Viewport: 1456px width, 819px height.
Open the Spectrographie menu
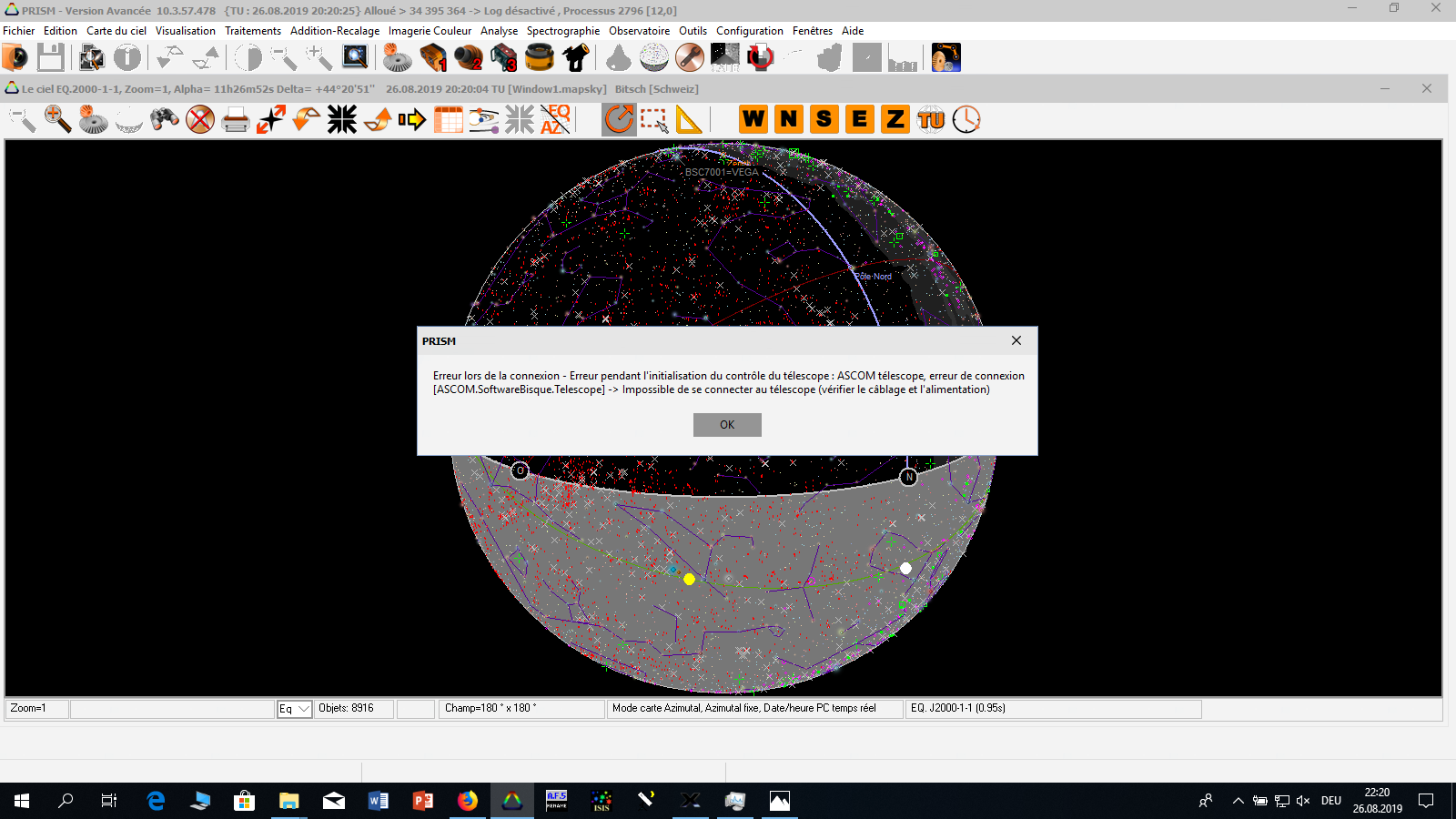(562, 31)
